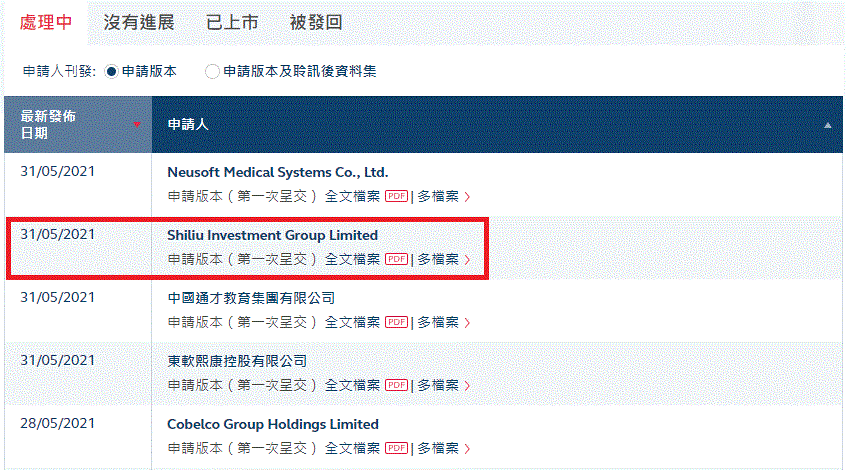The image size is (846, 470).
Task: Select 申請版本及聆訊後資料集 radio button
Action: [212, 71]
